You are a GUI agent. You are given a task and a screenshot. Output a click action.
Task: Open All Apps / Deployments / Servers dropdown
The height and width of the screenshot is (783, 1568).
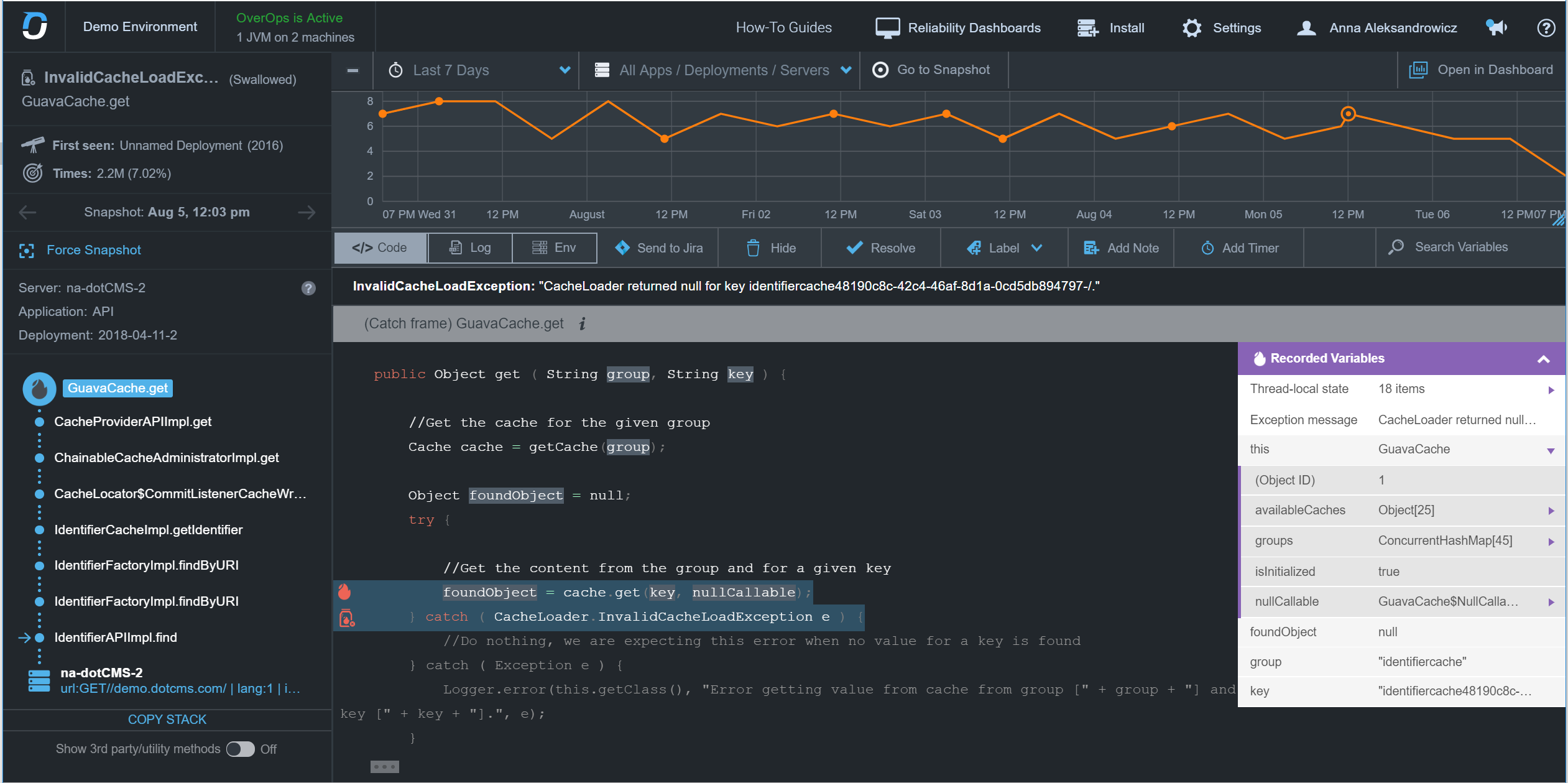click(723, 70)
